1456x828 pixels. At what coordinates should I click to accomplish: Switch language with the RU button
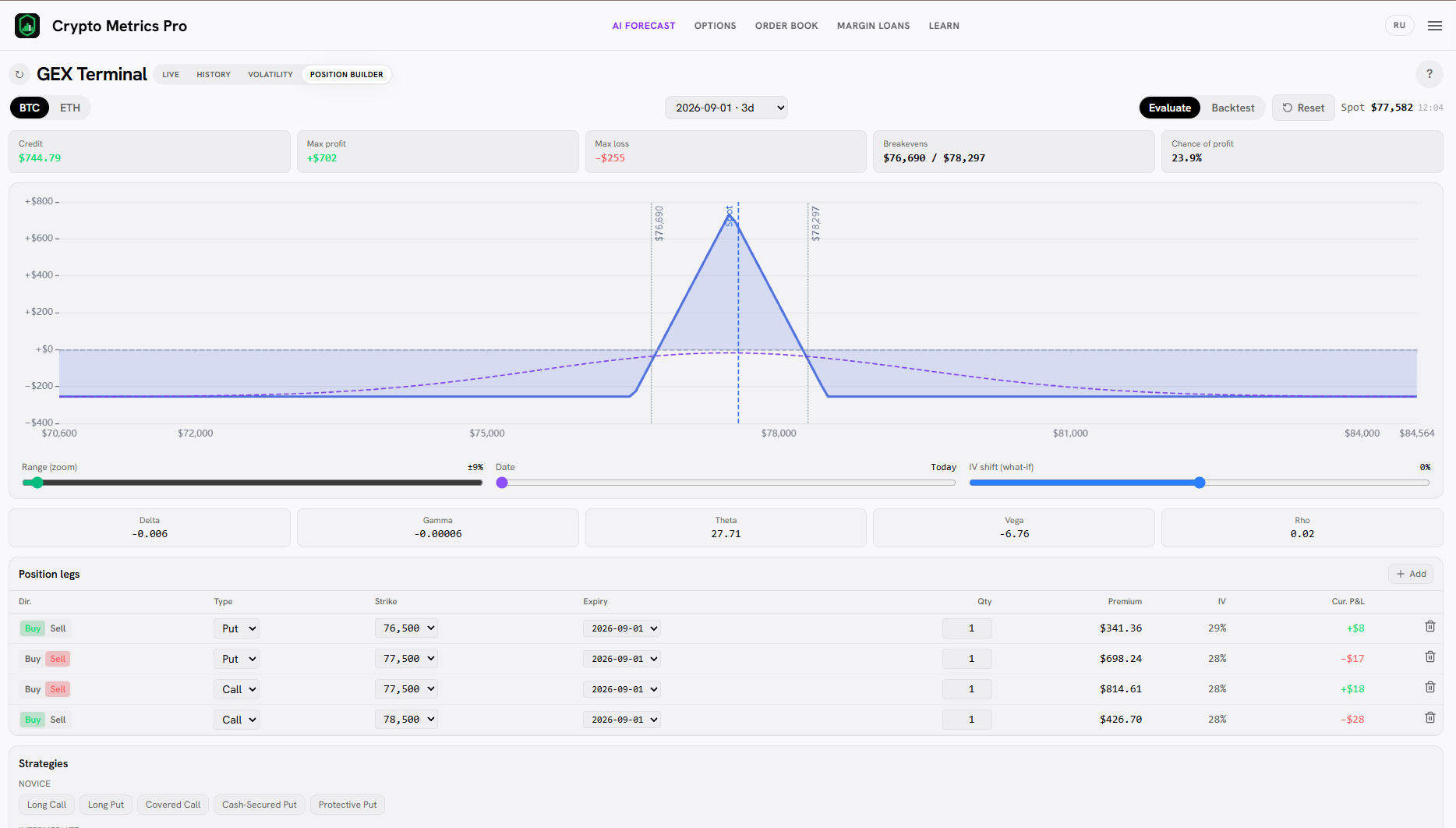click(x=1399, y=26)
